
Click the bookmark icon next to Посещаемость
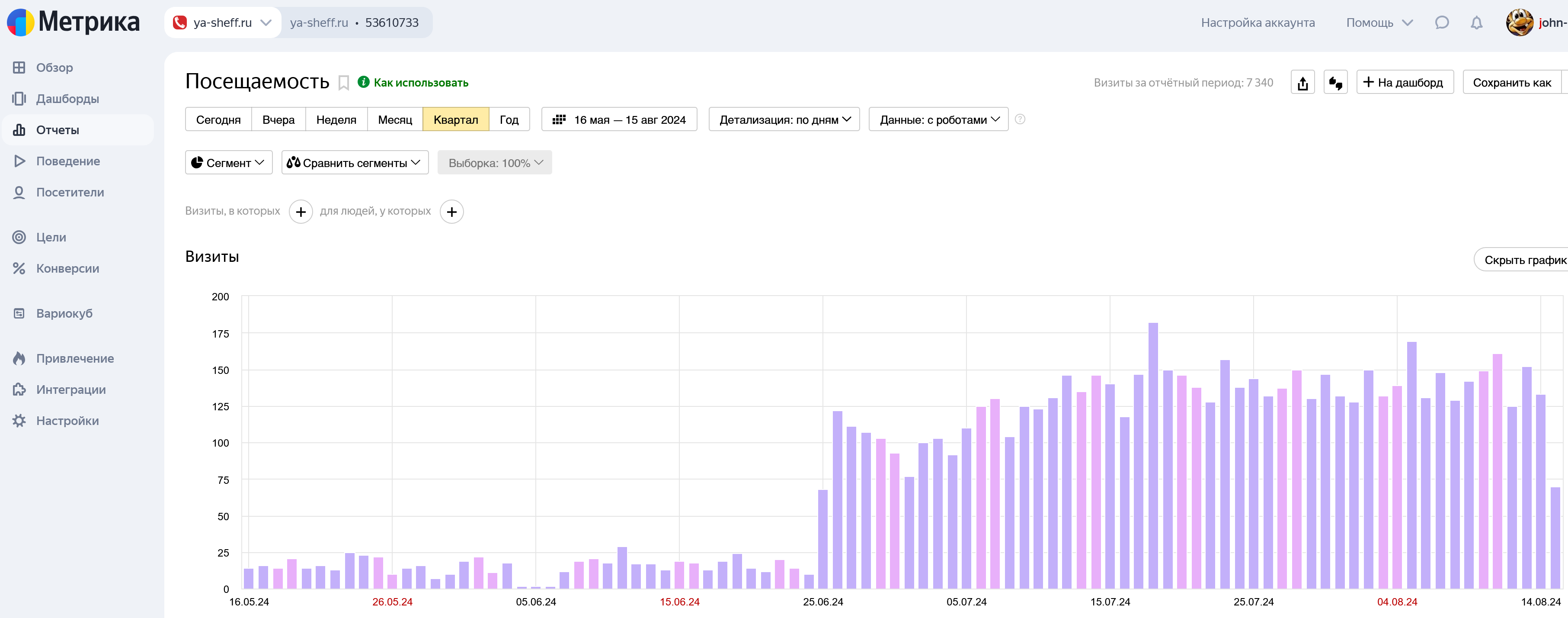pyautogui.click(x=343, y=83)
